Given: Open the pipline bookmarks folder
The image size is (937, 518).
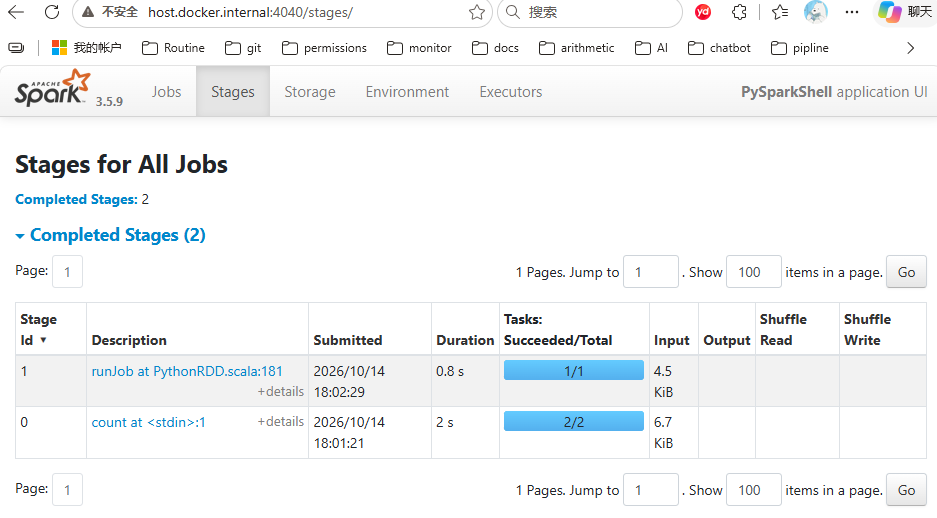Looking at the screenshot, I should click(800, 48).
